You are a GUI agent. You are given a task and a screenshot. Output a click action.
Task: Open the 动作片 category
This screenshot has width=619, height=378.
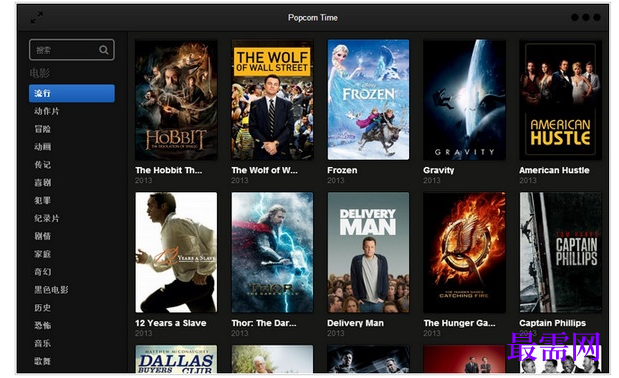(x=46, y=111)
